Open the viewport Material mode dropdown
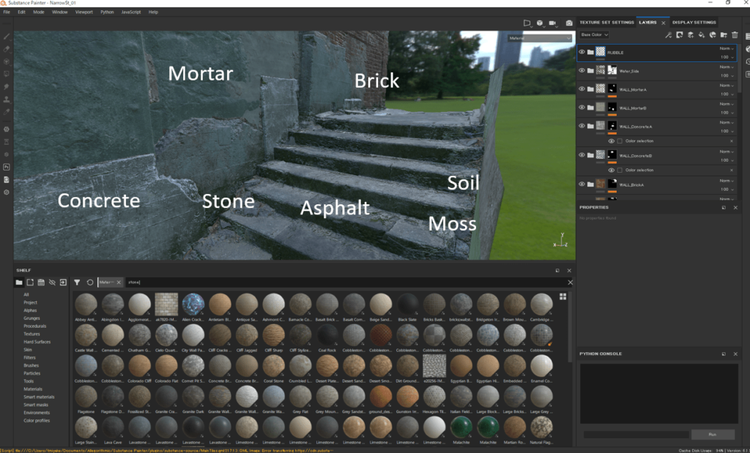750x453 pixels. pos(540,38)
